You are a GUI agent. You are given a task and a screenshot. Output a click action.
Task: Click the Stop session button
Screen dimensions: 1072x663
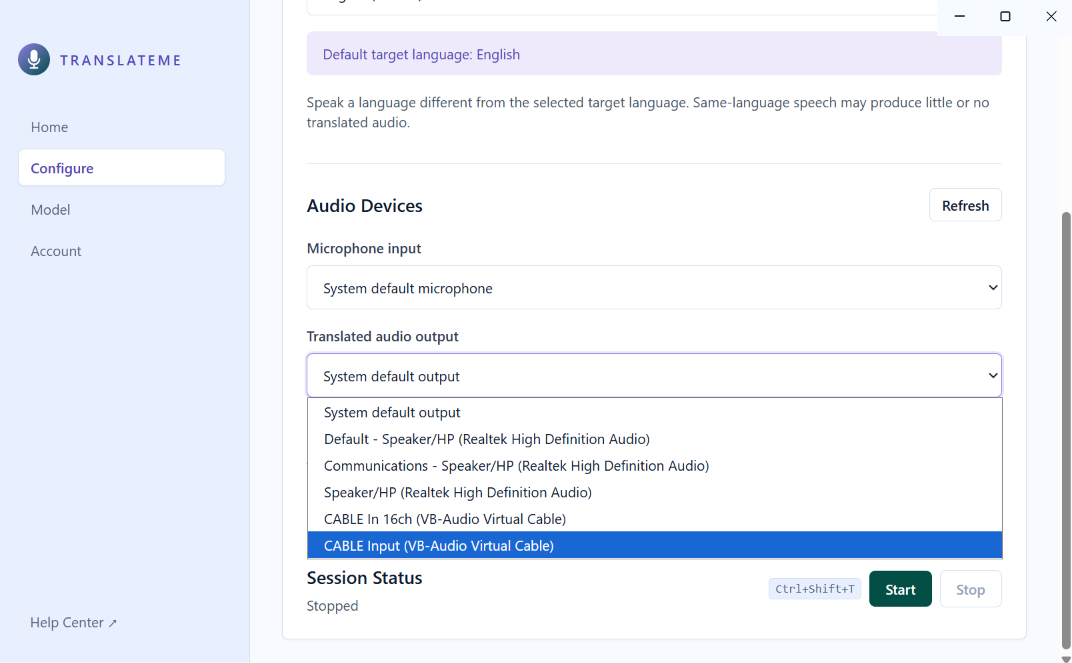[970, 589]
